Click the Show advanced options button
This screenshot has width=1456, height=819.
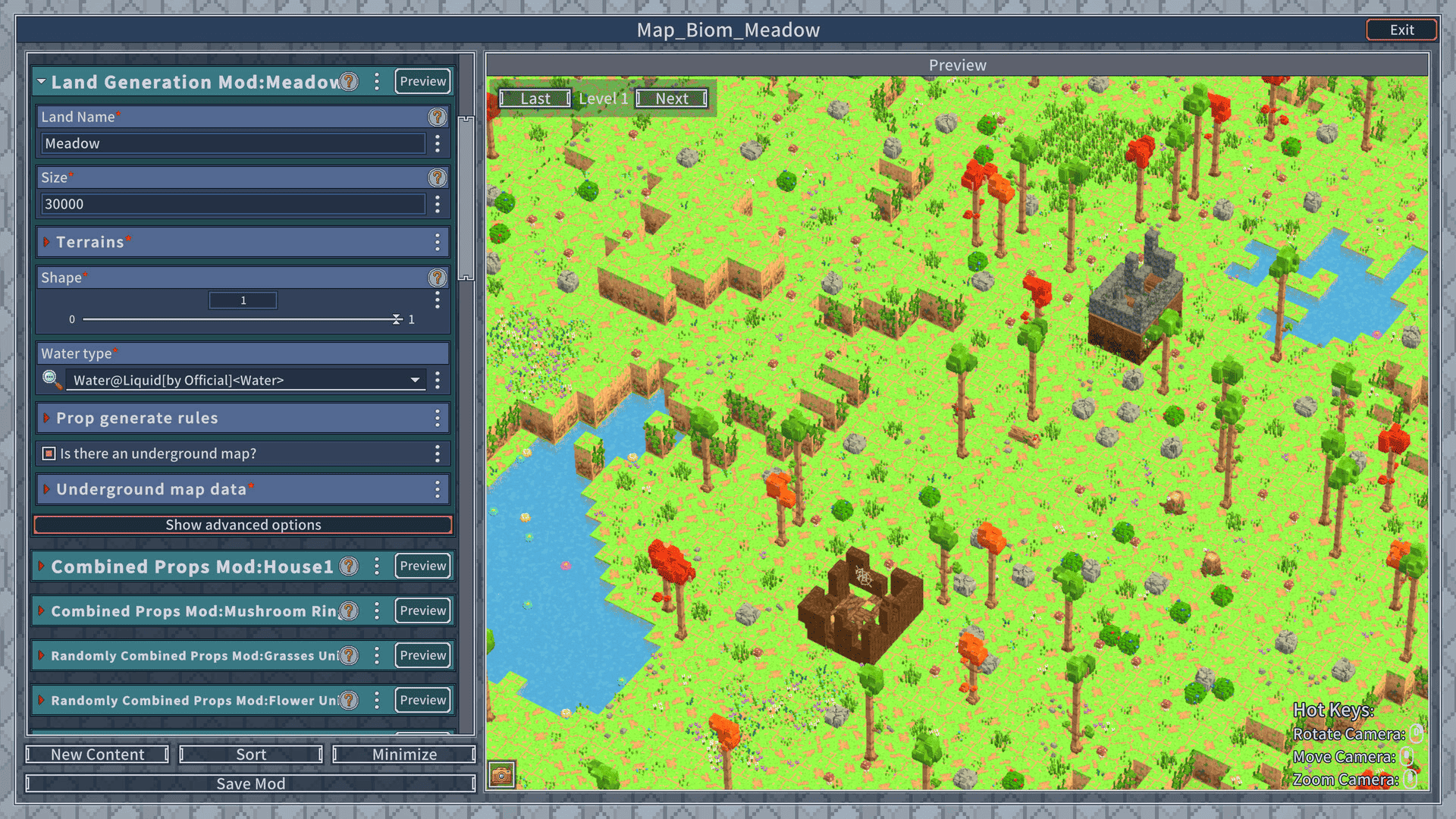click(x=243, y=524)
